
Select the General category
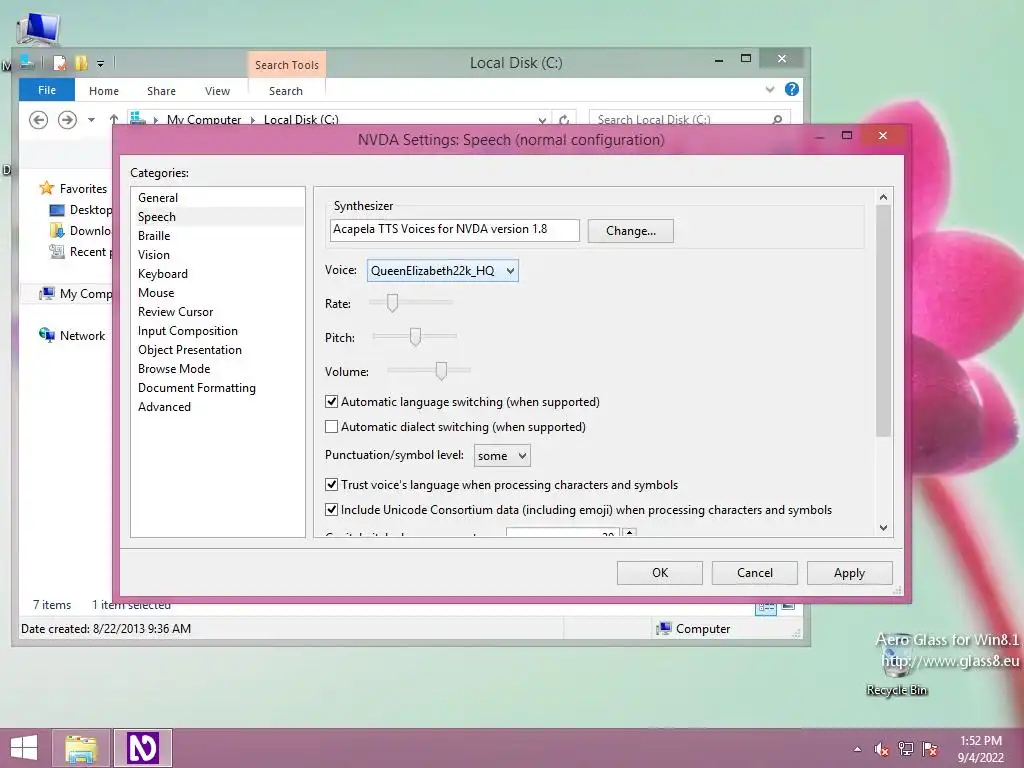point(157,198)
